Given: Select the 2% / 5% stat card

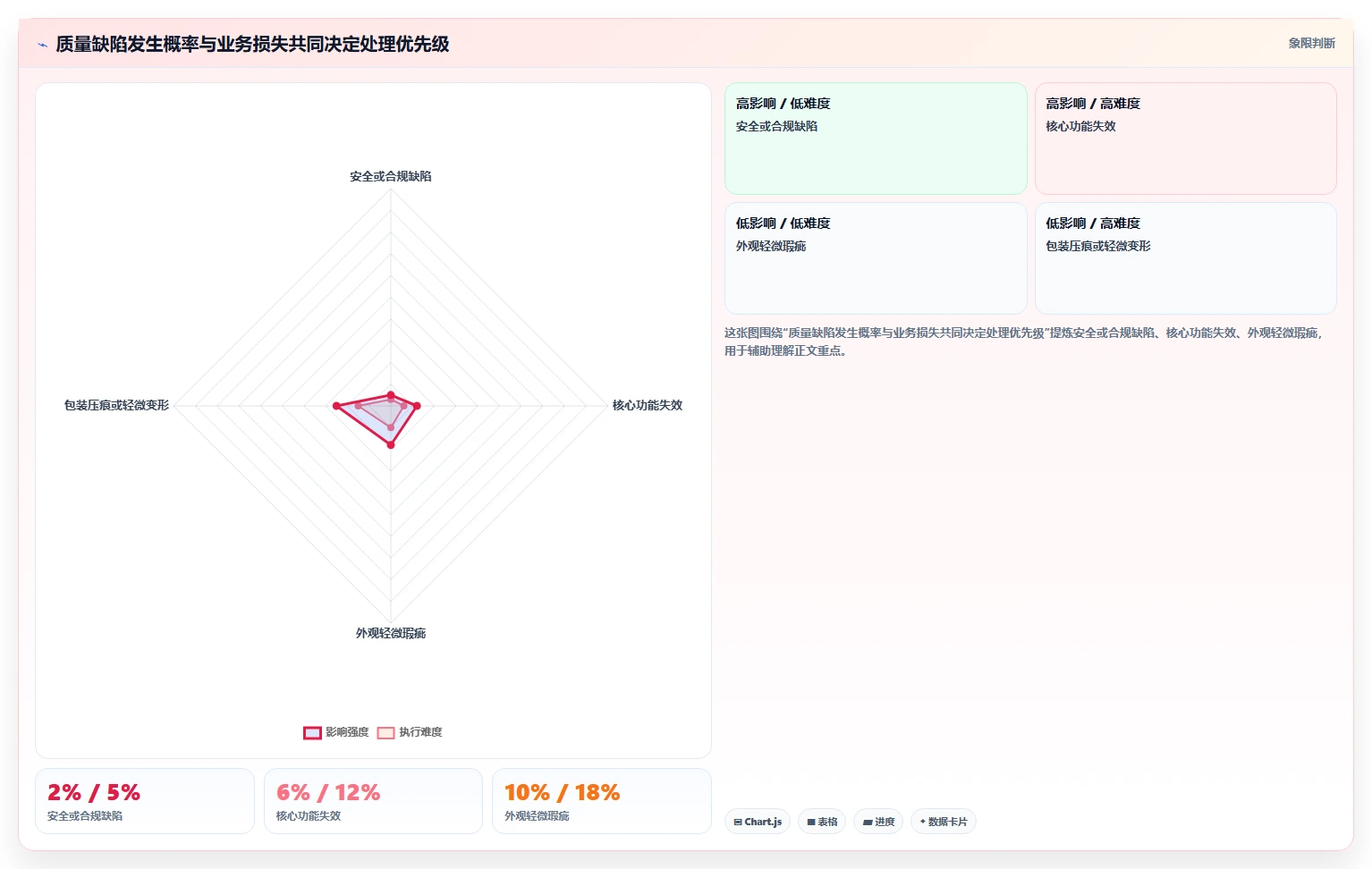Looking at the screenshot, I should [x=145, y=801].
